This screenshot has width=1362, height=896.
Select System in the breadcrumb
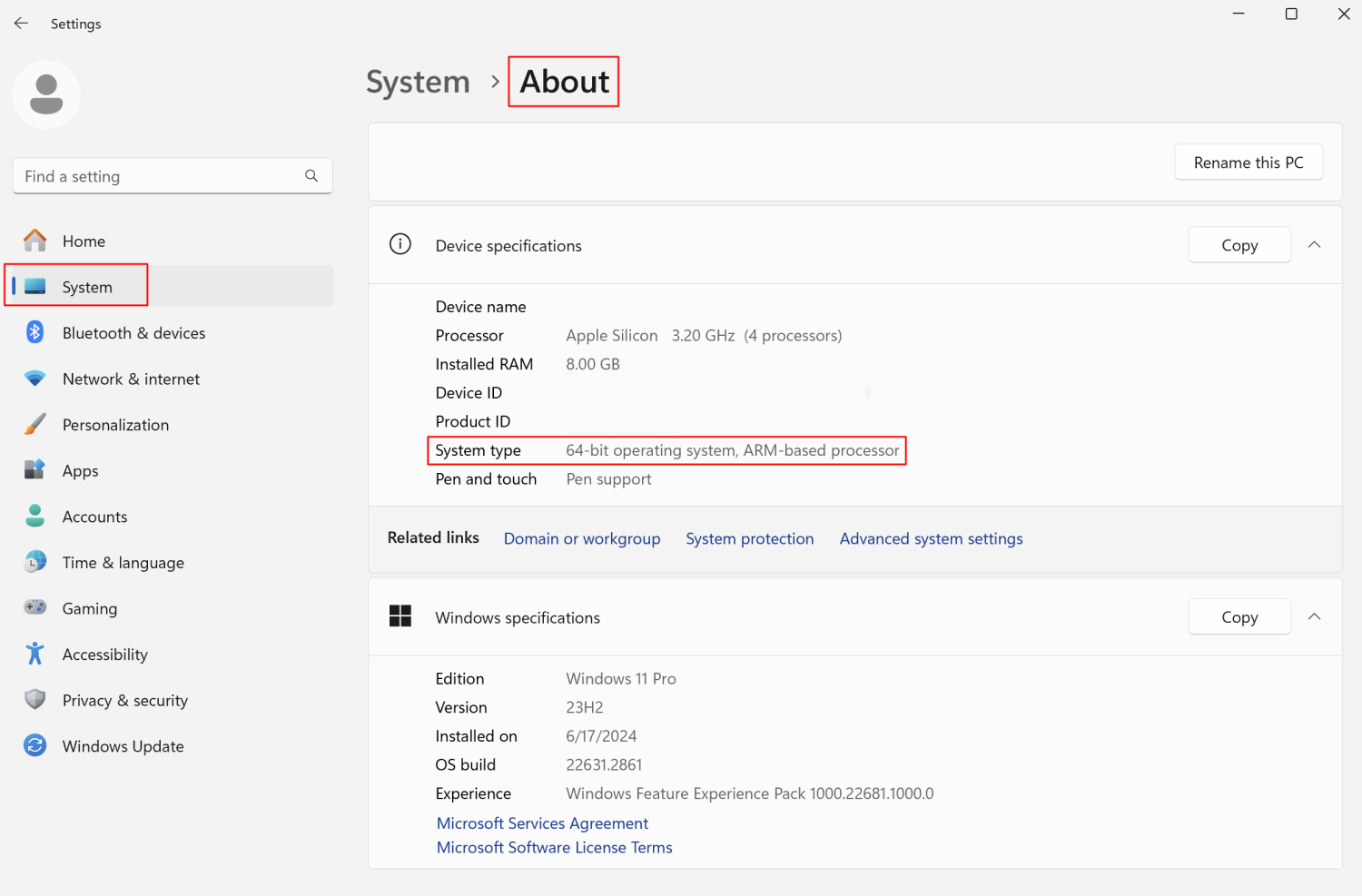click(x=418, y=81)
